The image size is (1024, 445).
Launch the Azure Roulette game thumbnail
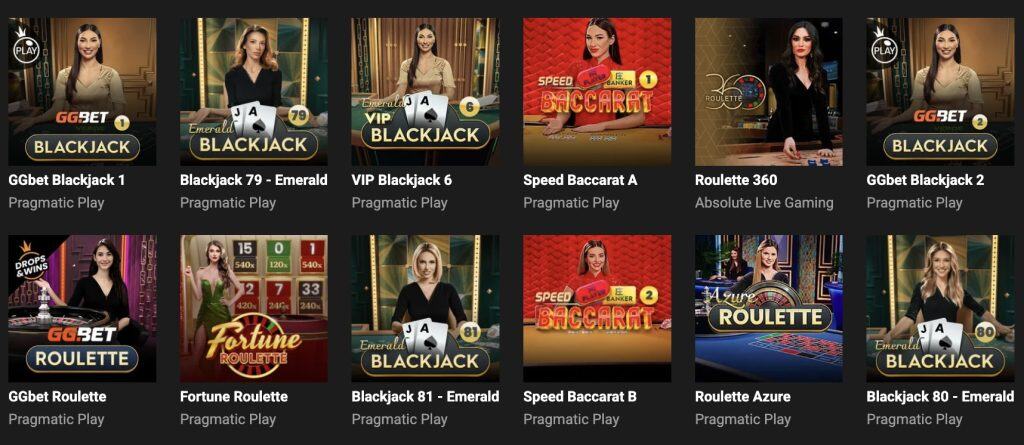(769, 308)
